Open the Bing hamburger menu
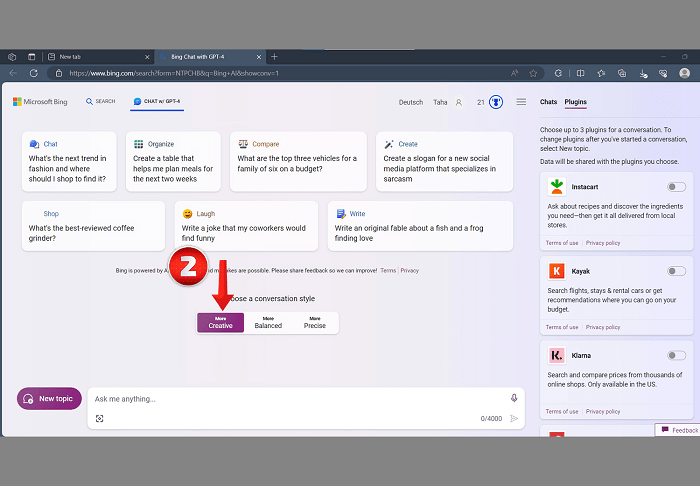 tap(521, 102)
